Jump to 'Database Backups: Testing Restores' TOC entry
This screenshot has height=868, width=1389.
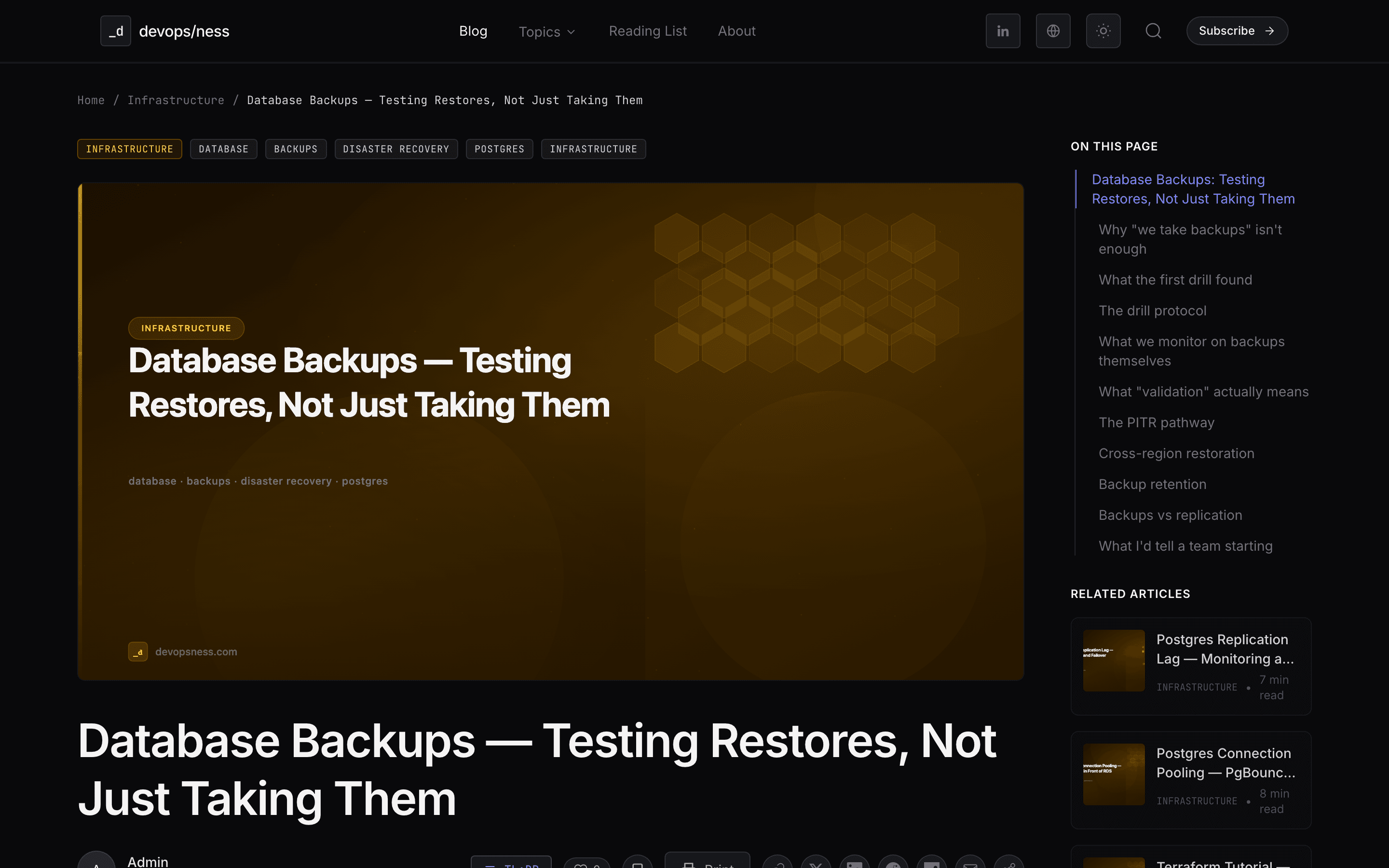point(1193,189)
